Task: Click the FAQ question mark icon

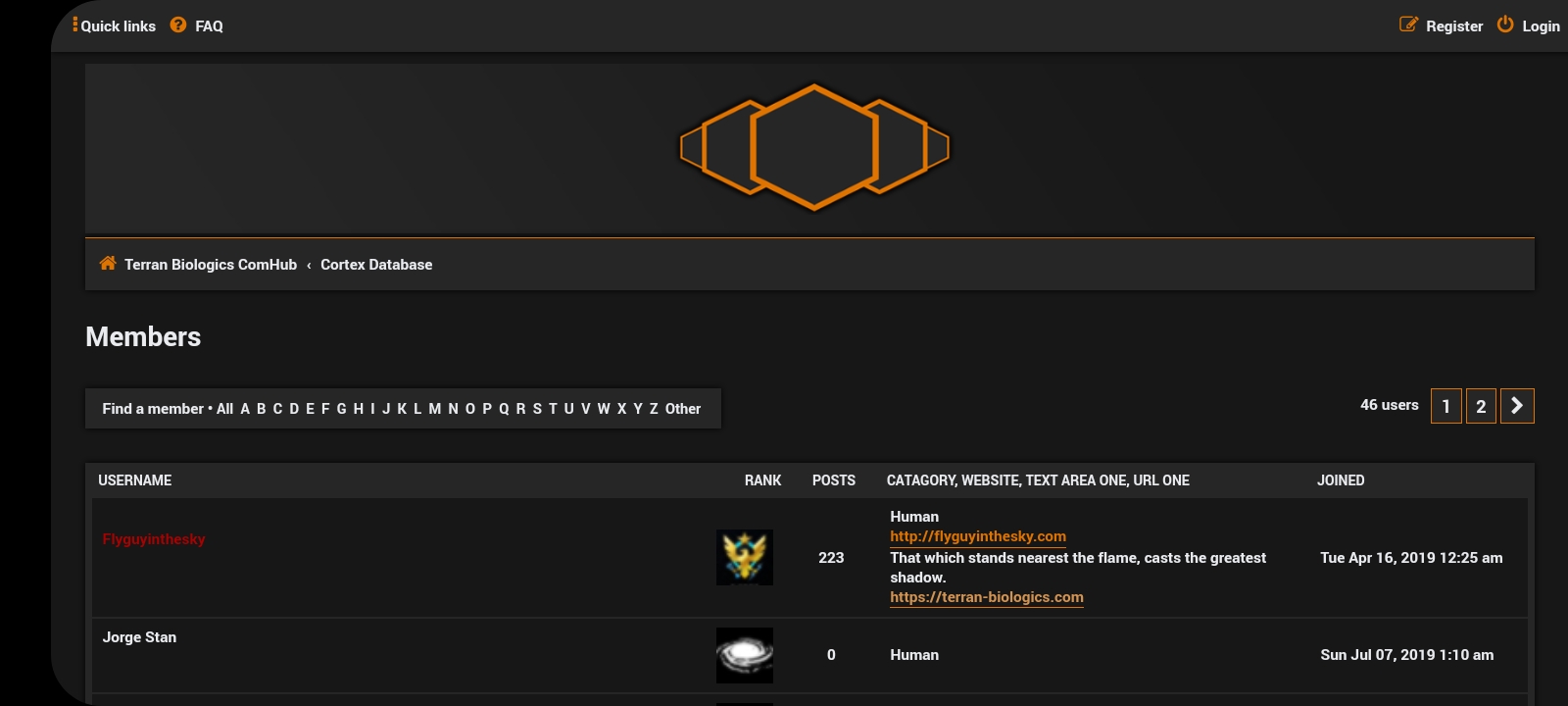Action: click(177, 25)
